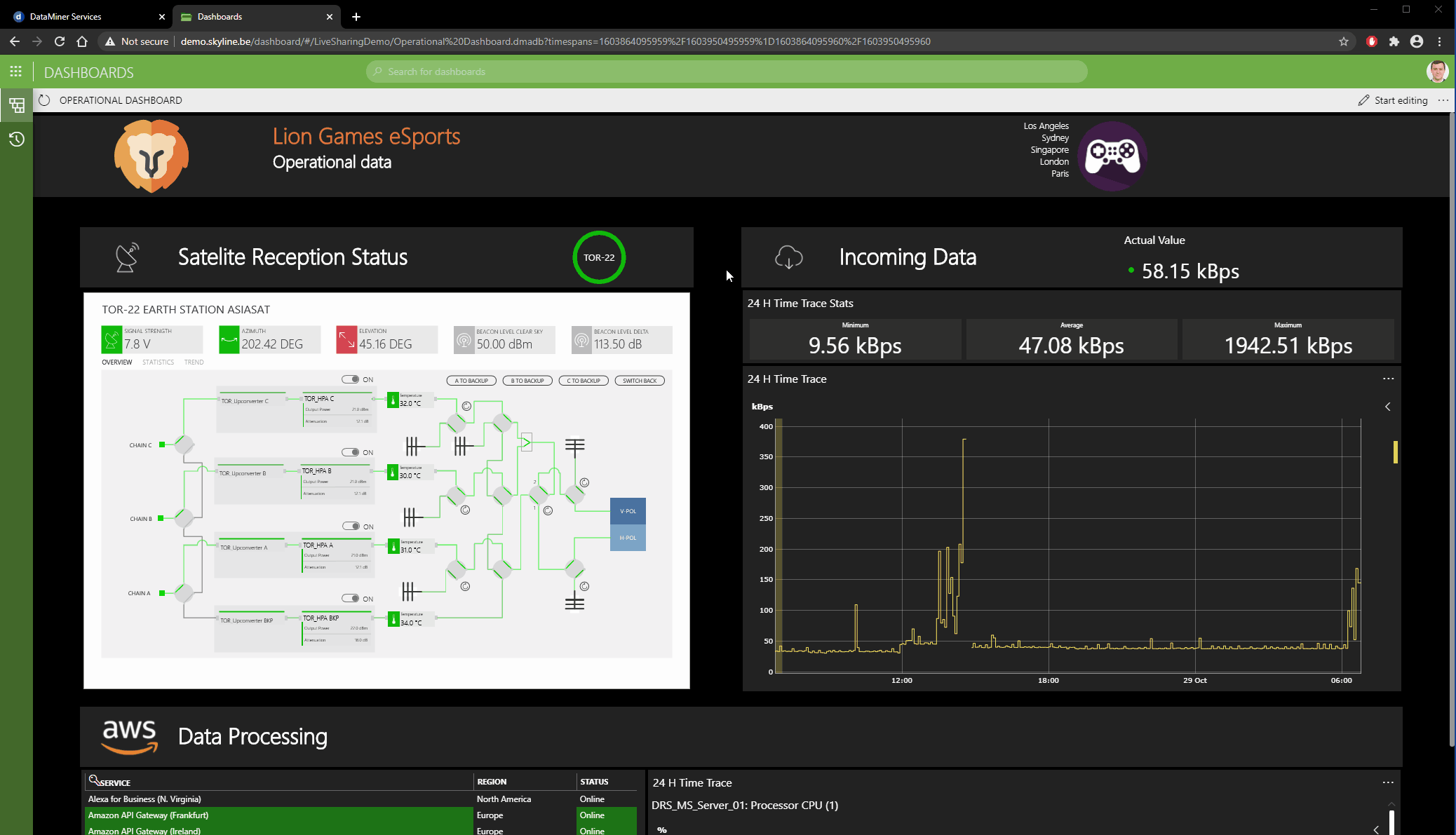Click the Singapore location label

pos(1049,150)
